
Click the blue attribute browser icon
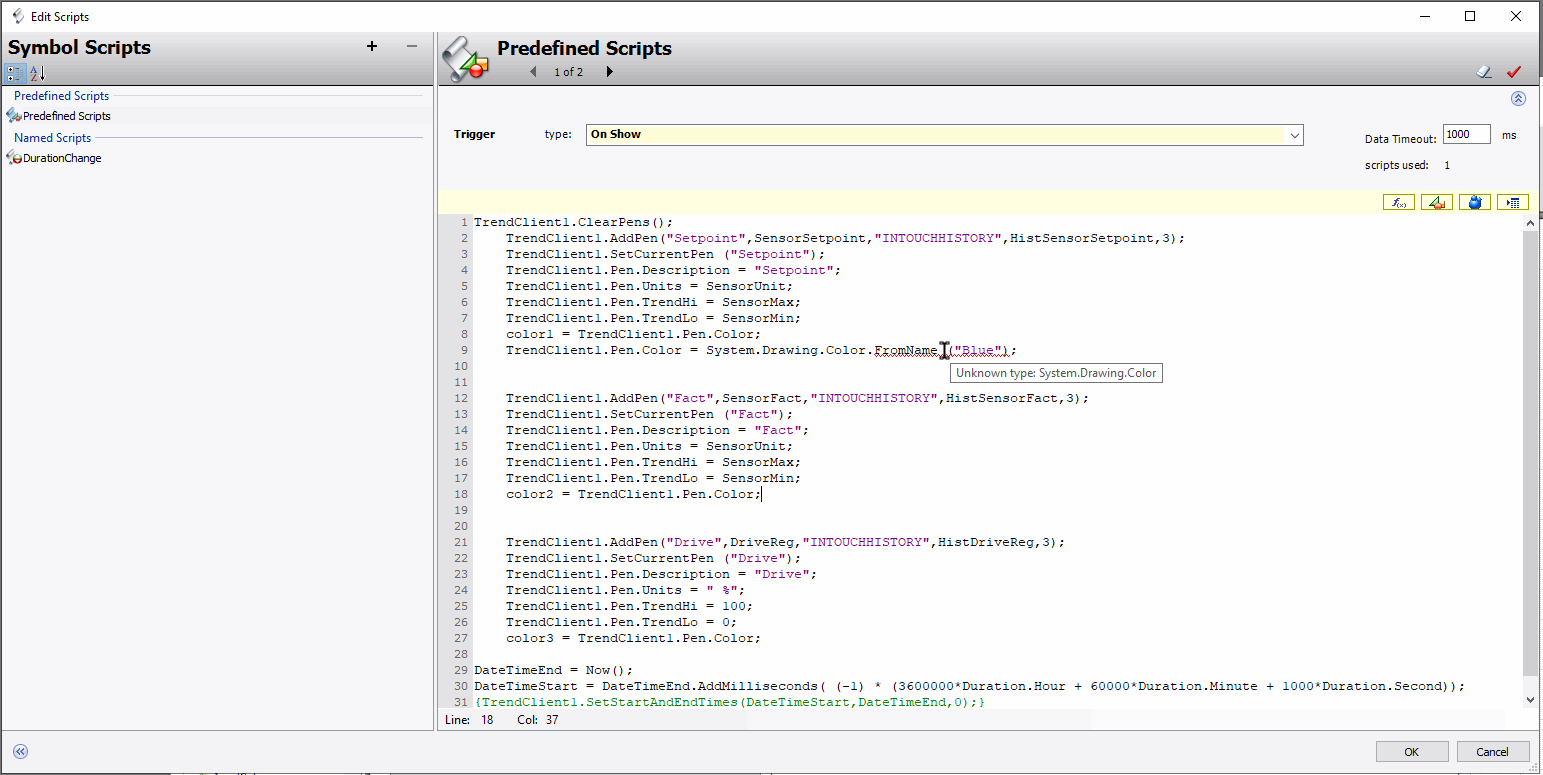pyautogui.click(x=1474, y=203)
